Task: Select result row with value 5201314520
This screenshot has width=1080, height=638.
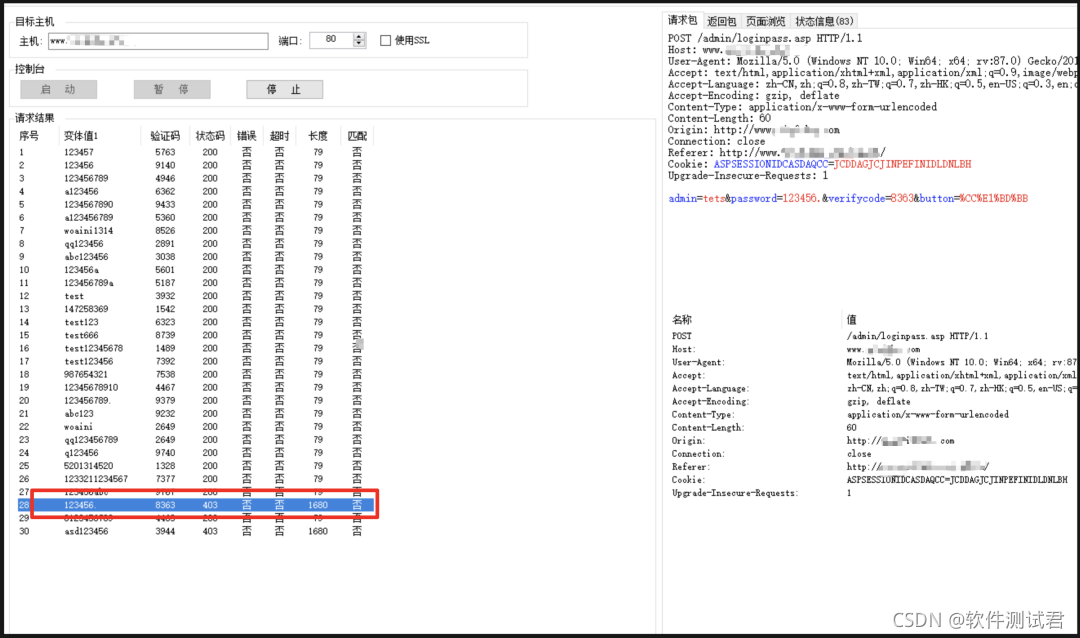Action: tap(196, 466)
